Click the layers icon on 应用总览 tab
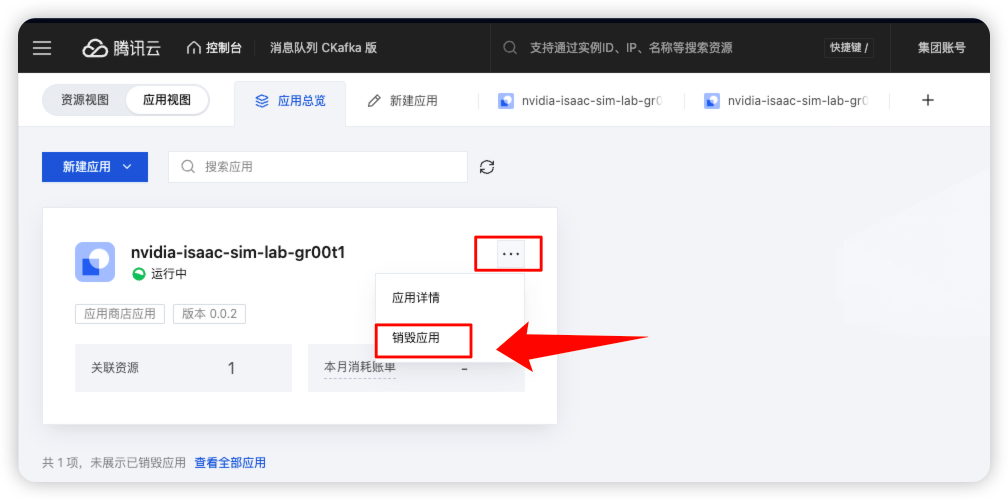The image size is (1008, 499). pos(262,101)
